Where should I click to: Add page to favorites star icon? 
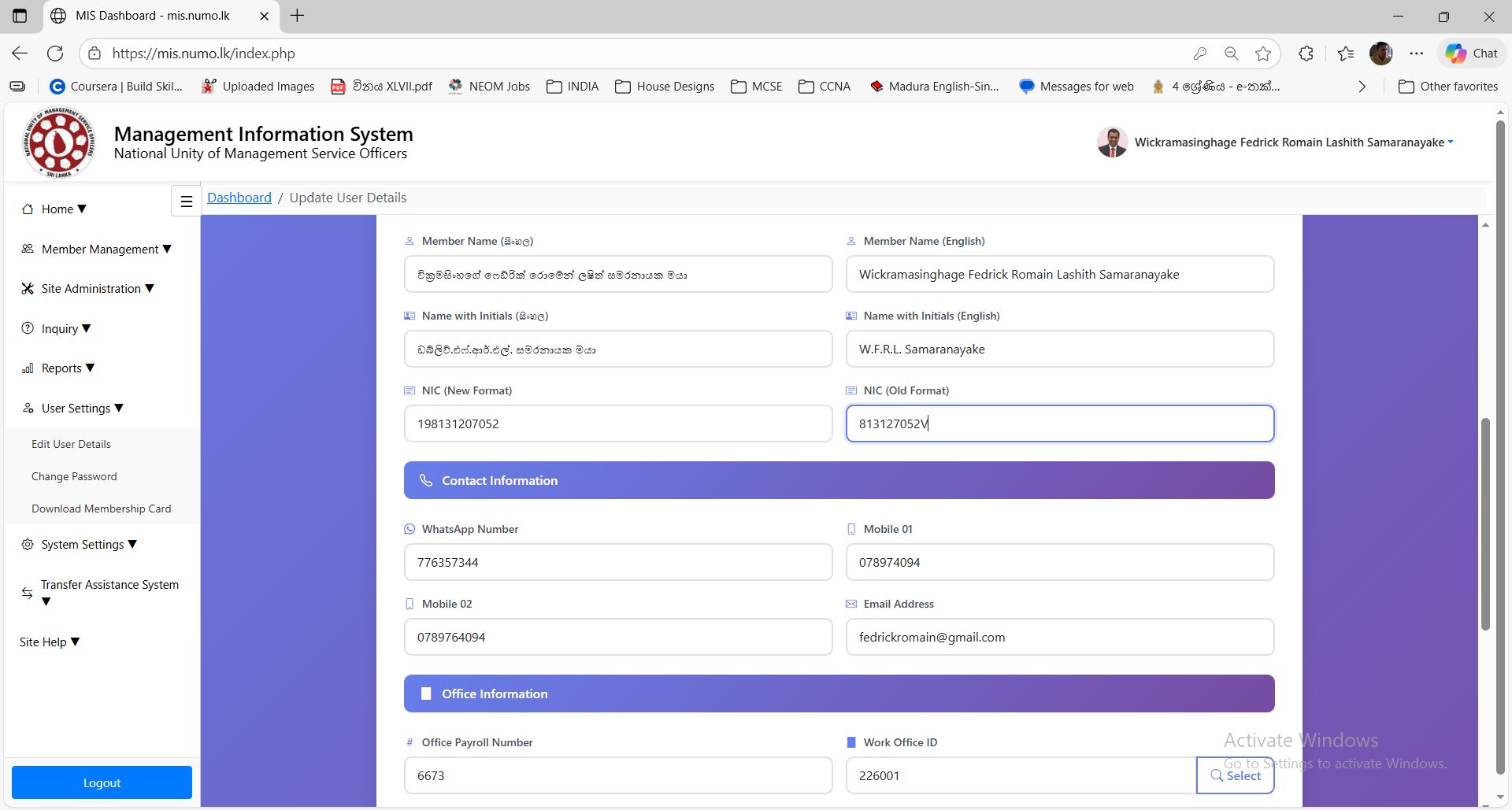pyautogui.click(x=1263, y=54)
